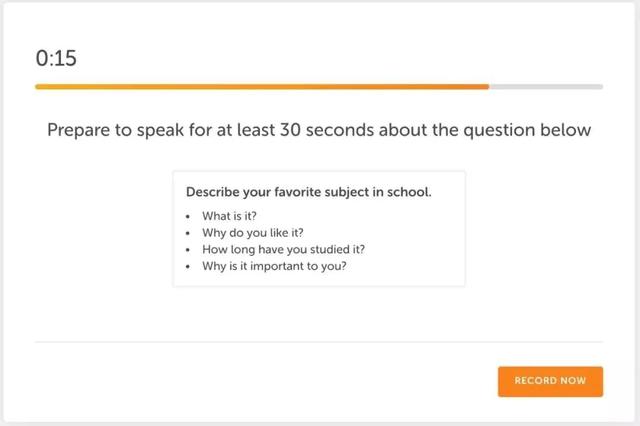Click the right edge of the orange progress fill
The width and height of the screenshot is (640, 426).
coord(487,87)
